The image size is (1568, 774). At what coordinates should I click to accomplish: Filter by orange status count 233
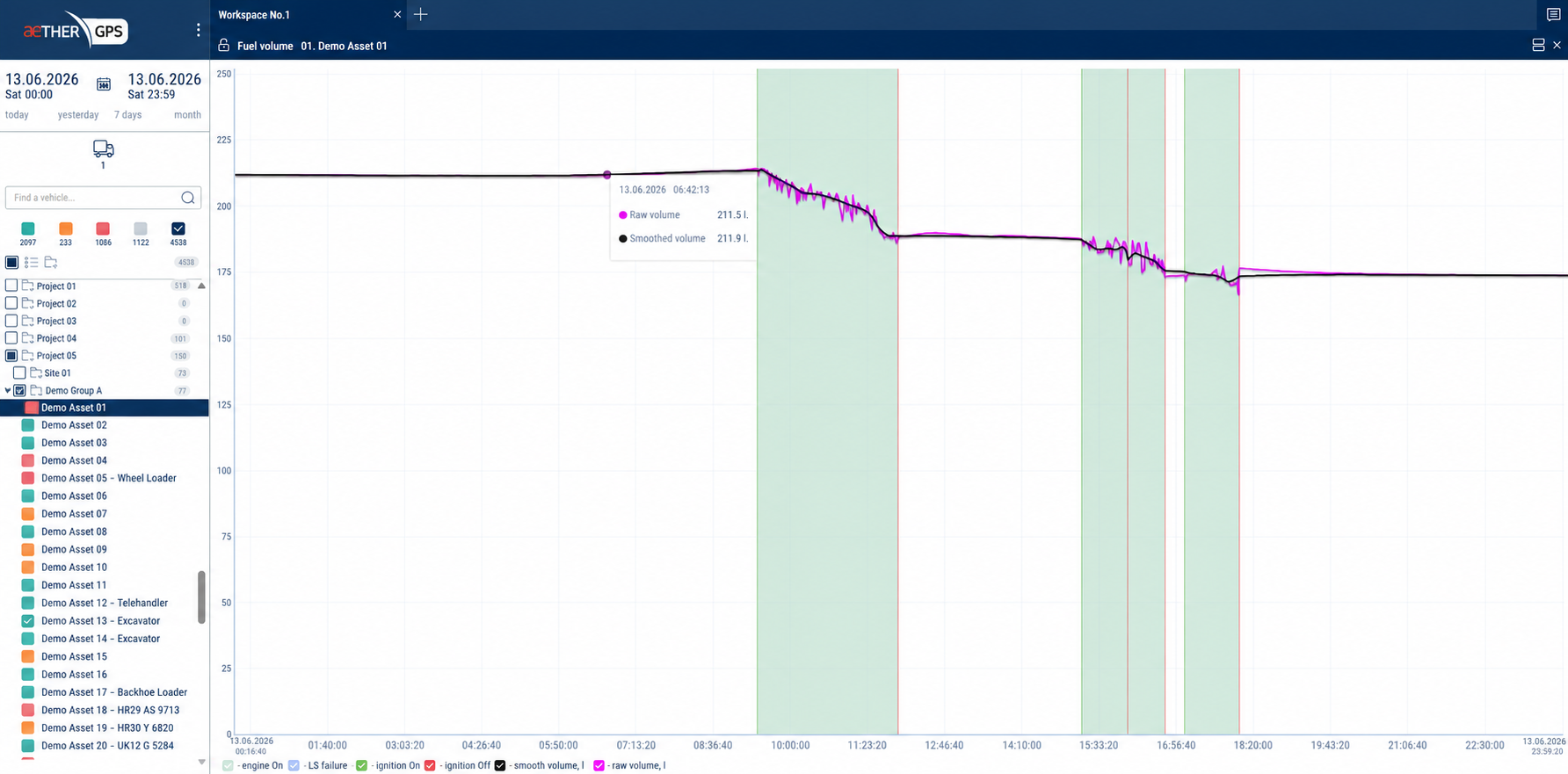click(x=65, y=228)
